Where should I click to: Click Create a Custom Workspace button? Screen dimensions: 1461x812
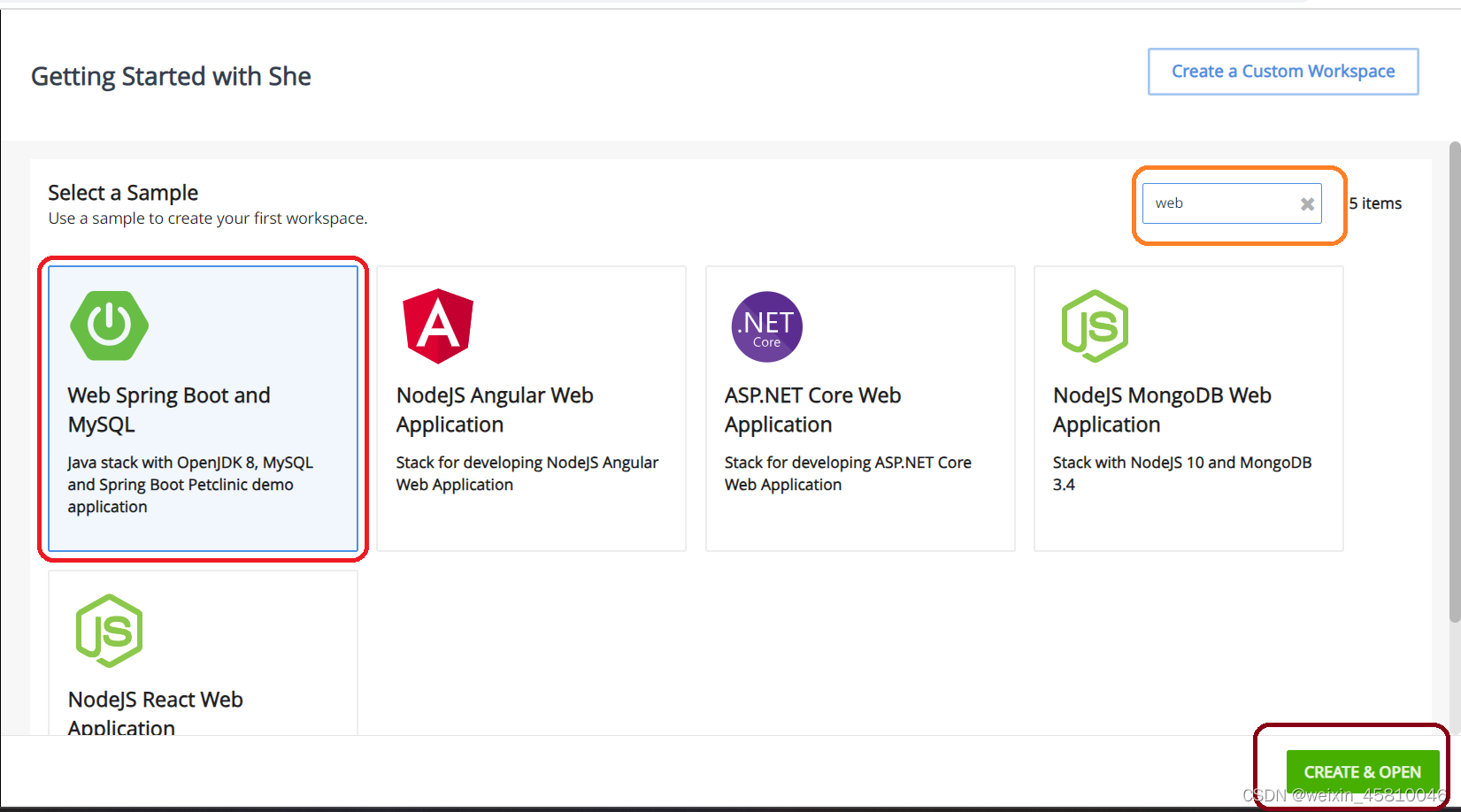tap(1283, 72)
